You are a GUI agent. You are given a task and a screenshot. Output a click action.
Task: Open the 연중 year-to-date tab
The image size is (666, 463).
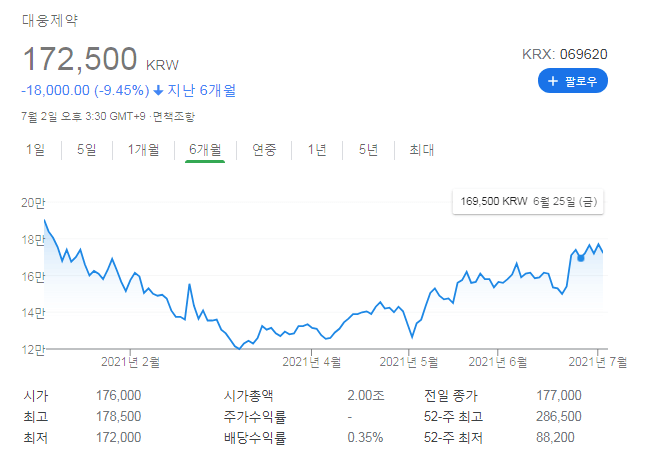point(264,150)
